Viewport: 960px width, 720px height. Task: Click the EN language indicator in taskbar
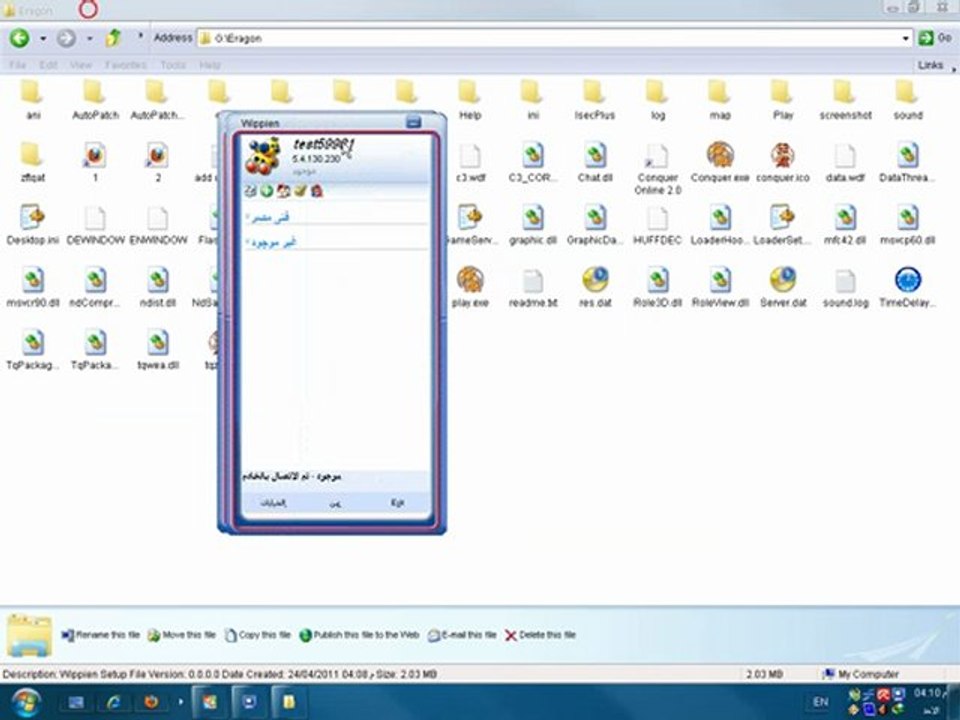click(820, 702)
